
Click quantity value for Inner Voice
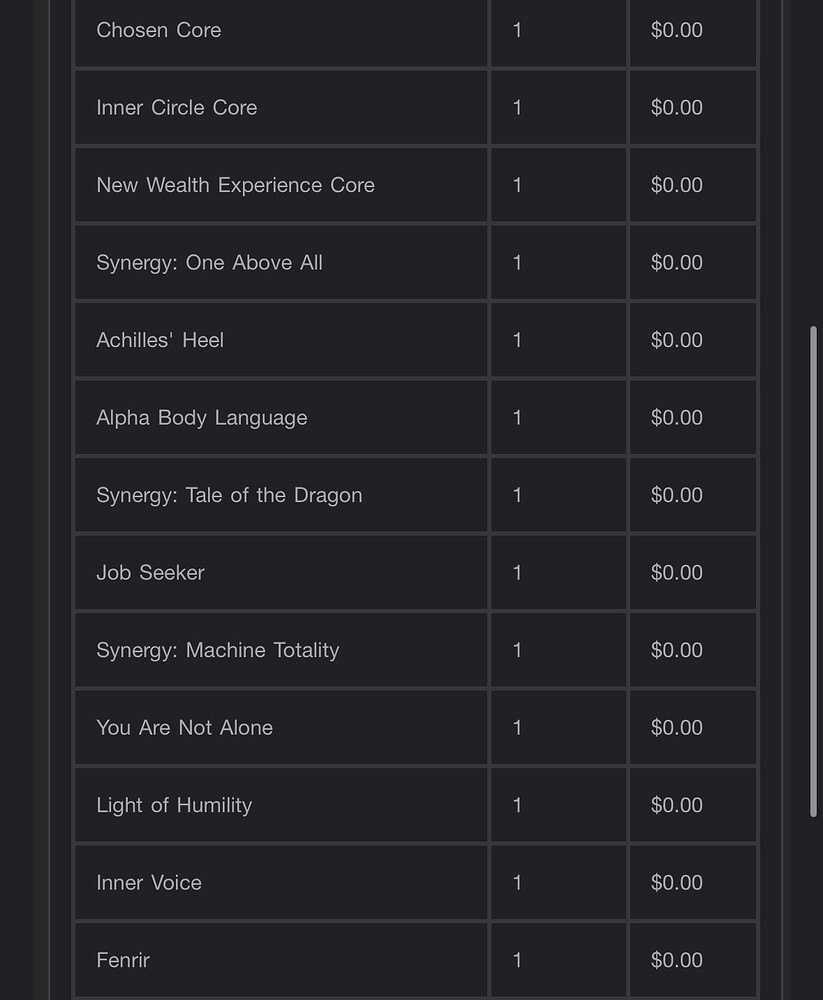[517, 883]
